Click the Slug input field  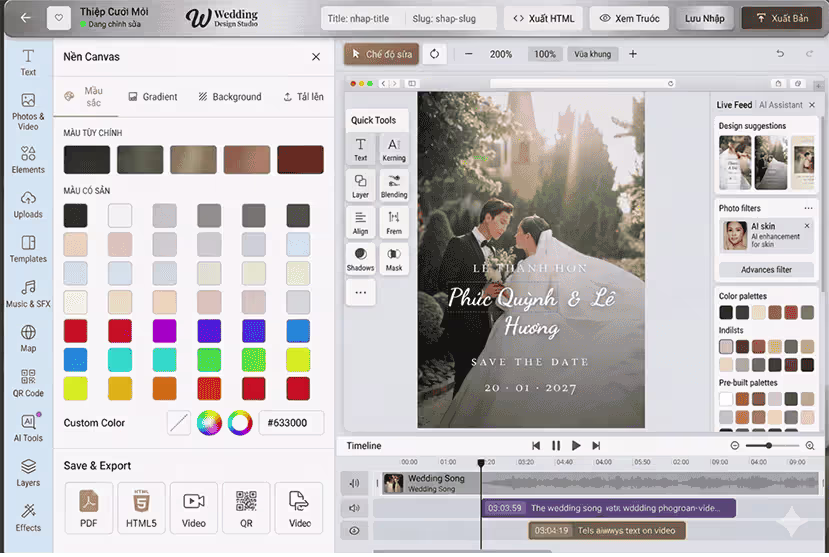tap(451, 18)
